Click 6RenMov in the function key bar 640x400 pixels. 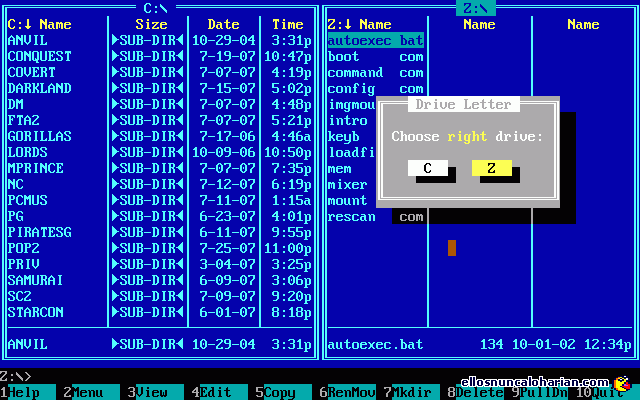(x=342, y=393)
